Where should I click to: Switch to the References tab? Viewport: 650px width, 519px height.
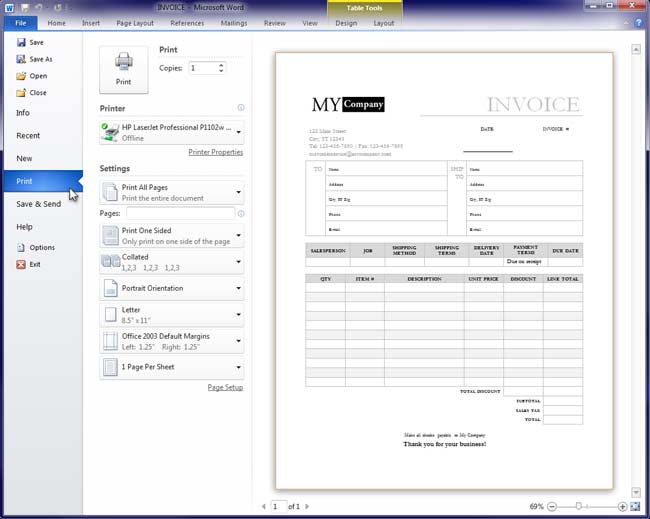187,23
